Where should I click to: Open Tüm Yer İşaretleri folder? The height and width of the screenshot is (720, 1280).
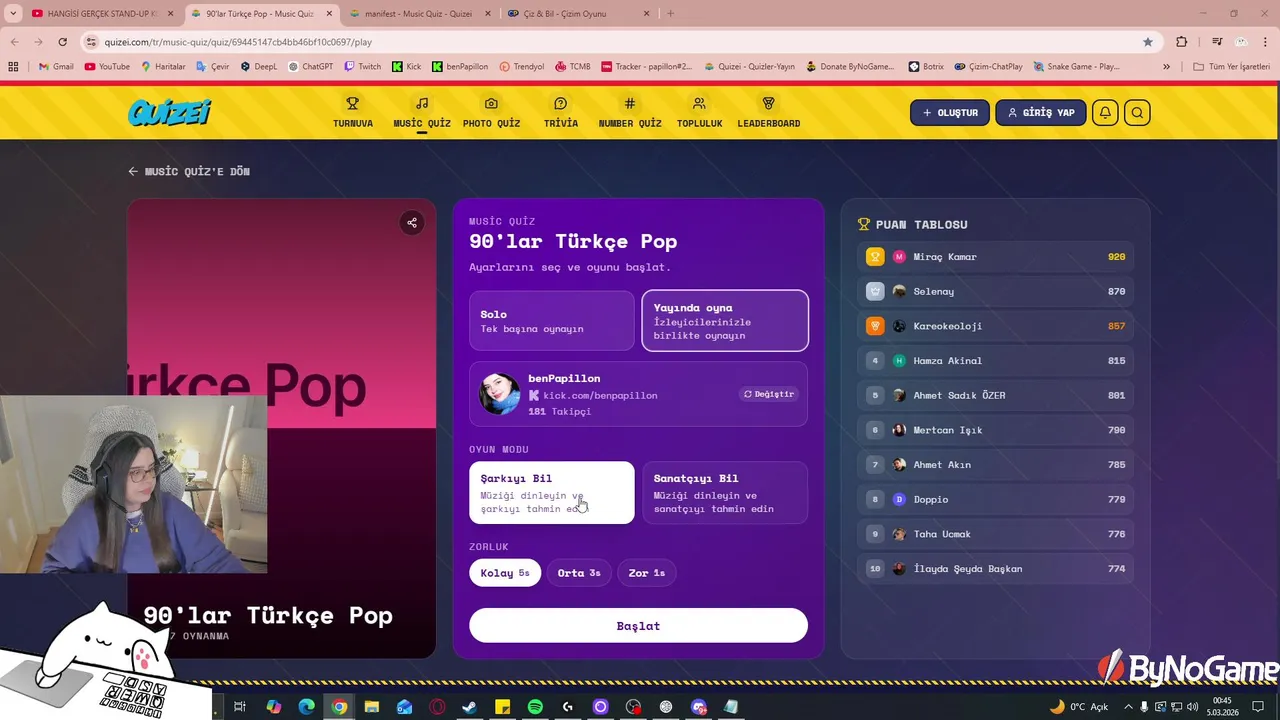(x=1232, y=66)
